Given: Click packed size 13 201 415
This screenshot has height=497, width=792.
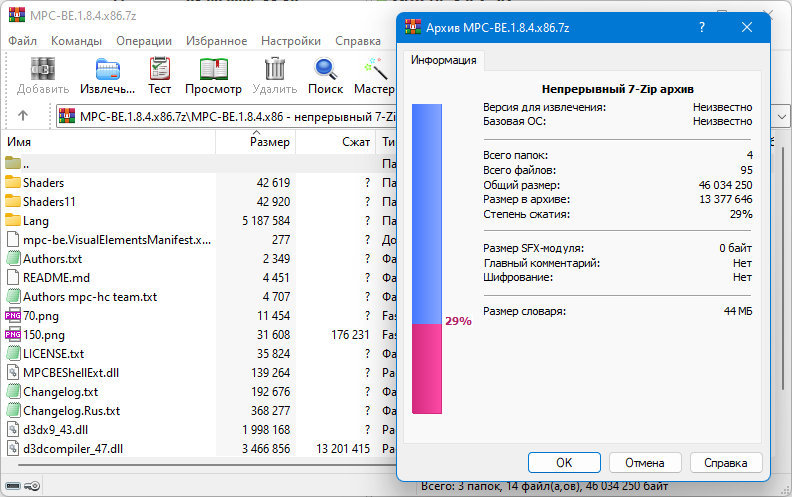Looking at the screenshot, I should pyautogui.click(x=343, y=449).
